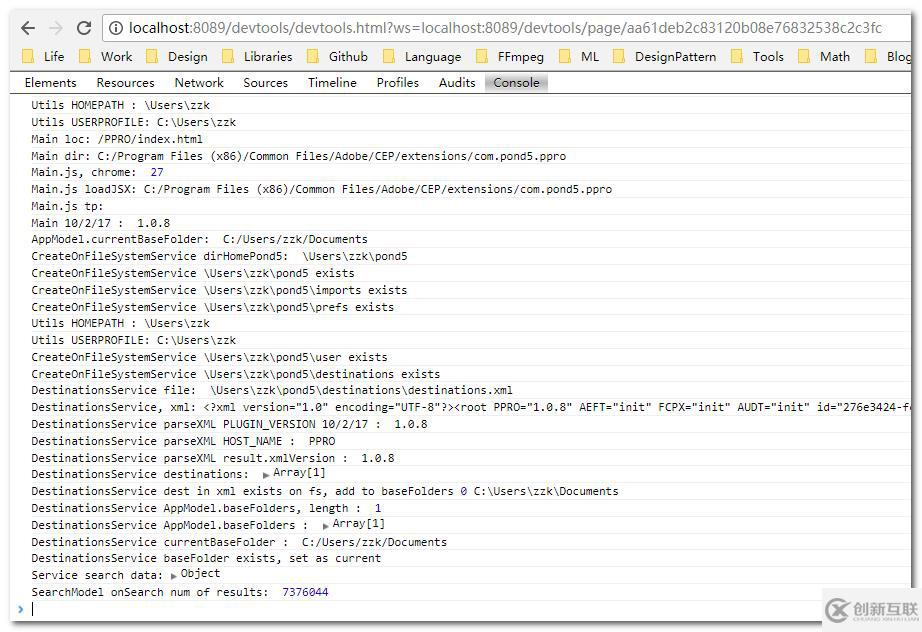922x632 pixels.
Task: Open the FFmpeg bookmark folder
Action: click(510, 56)
